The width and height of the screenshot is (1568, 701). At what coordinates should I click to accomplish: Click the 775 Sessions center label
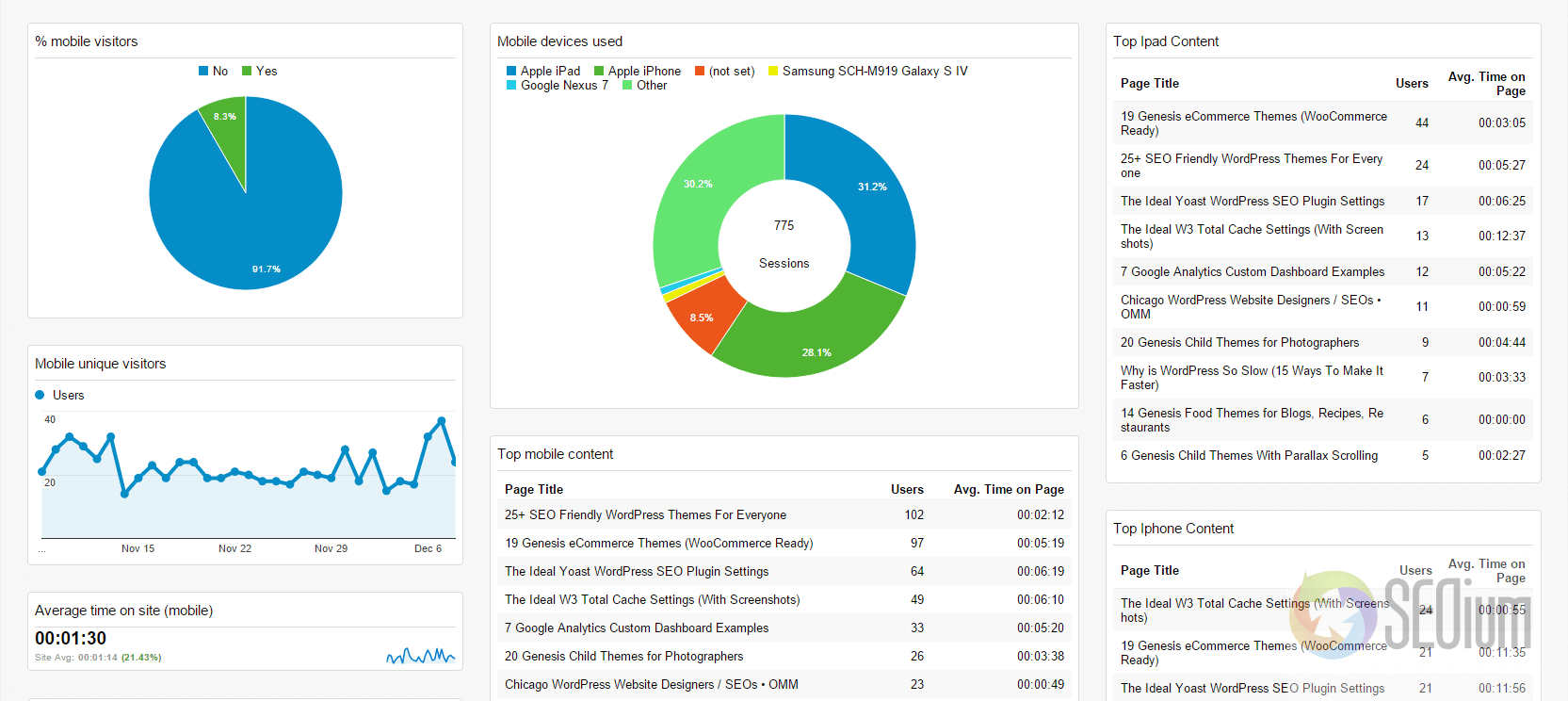click(784, 244)
